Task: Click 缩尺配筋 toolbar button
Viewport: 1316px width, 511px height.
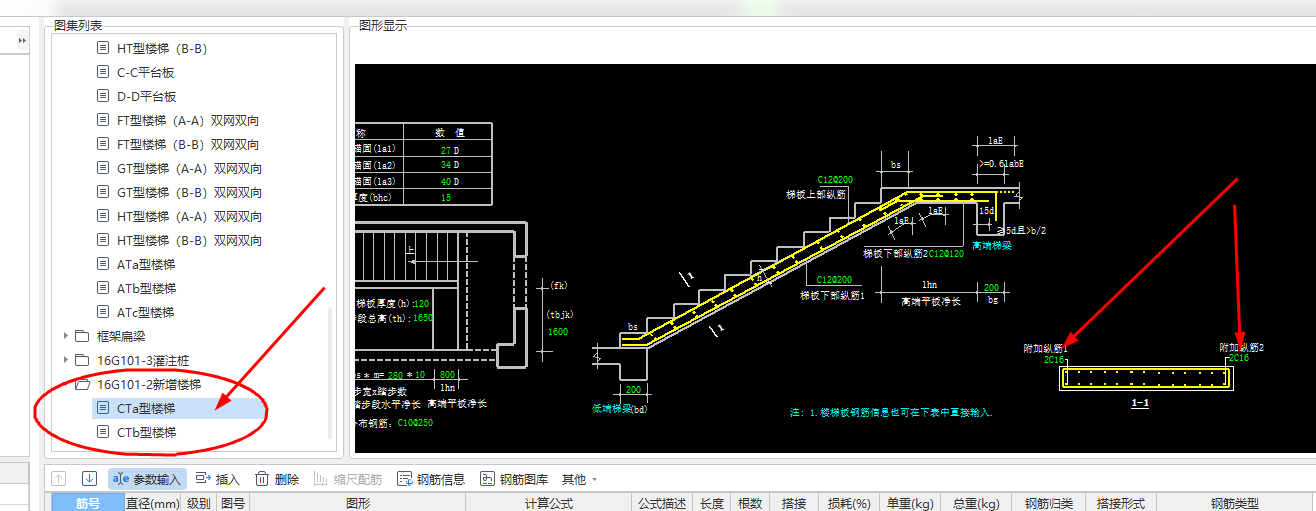Action: click(348, 479)
